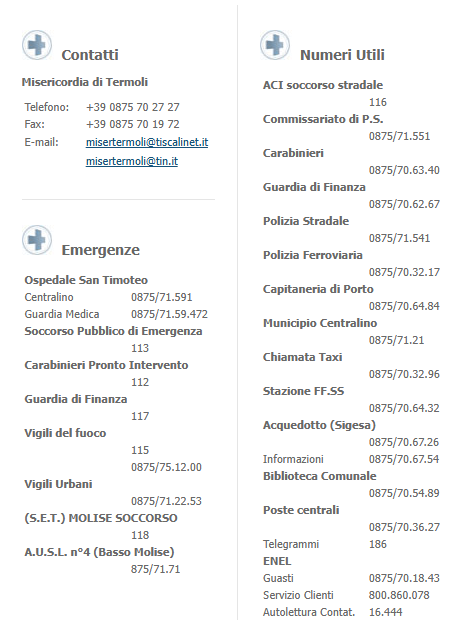Click the cross icon beside Emergenze
This screenshot has height=620, width=462.
[37, 240]
